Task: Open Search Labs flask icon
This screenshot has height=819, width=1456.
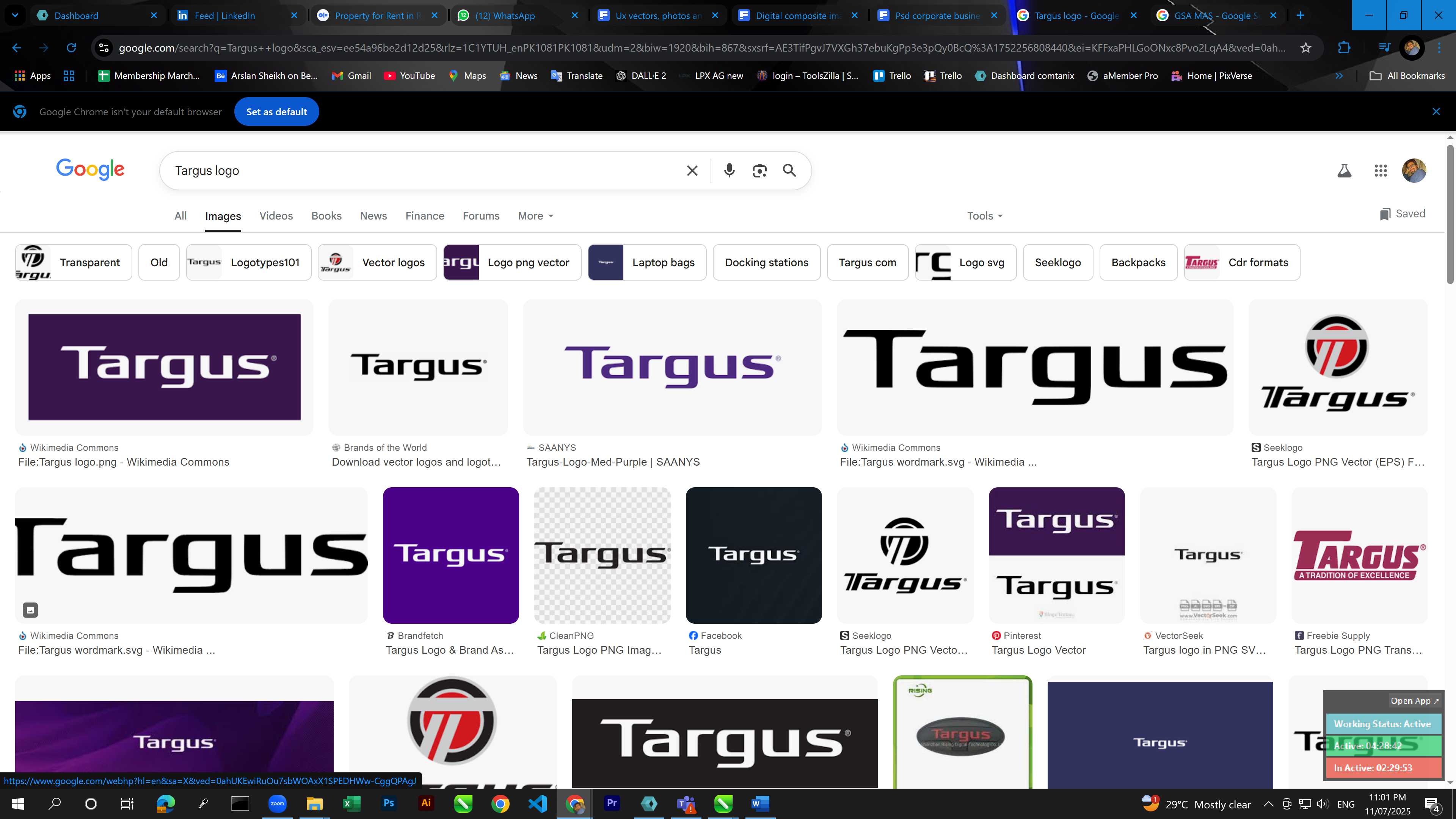Action: [1344, 171]
